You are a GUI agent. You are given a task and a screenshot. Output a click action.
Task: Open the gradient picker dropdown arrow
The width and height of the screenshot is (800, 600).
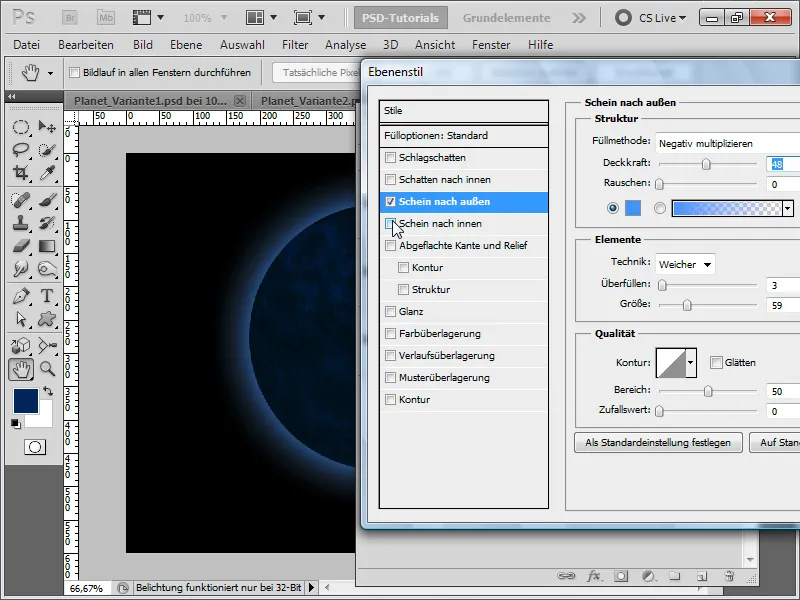coord(788,208)
